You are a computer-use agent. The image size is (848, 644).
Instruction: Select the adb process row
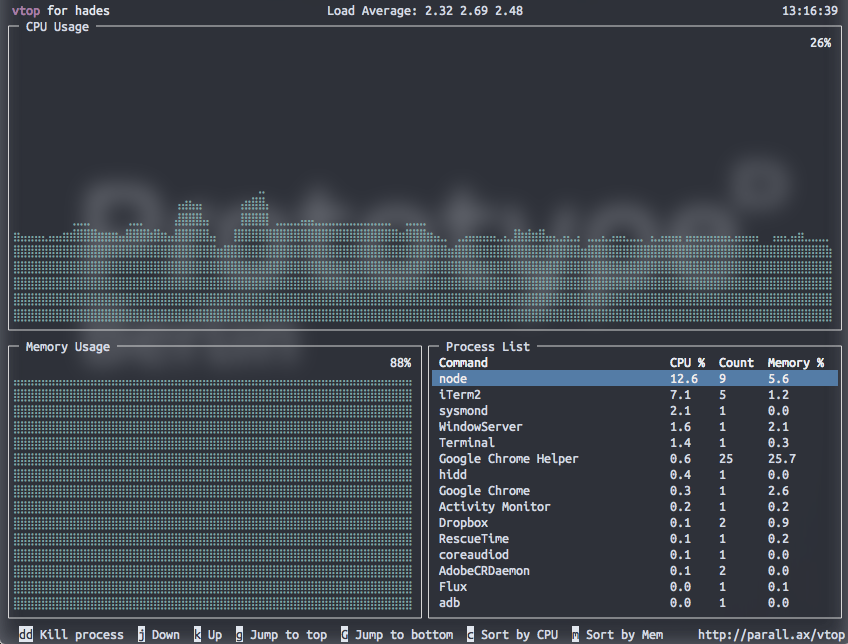(x=635, y=603)
